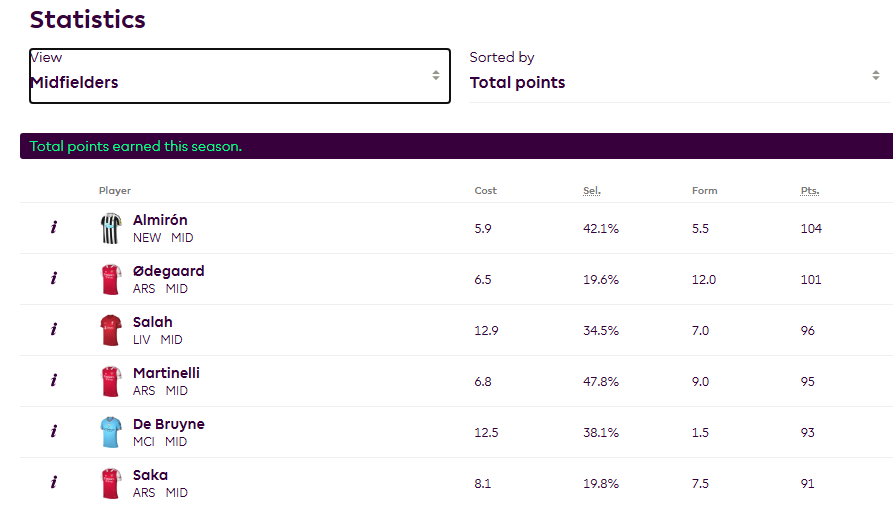Click the Form column header
The image size is (893, 508).
(704, 191)
